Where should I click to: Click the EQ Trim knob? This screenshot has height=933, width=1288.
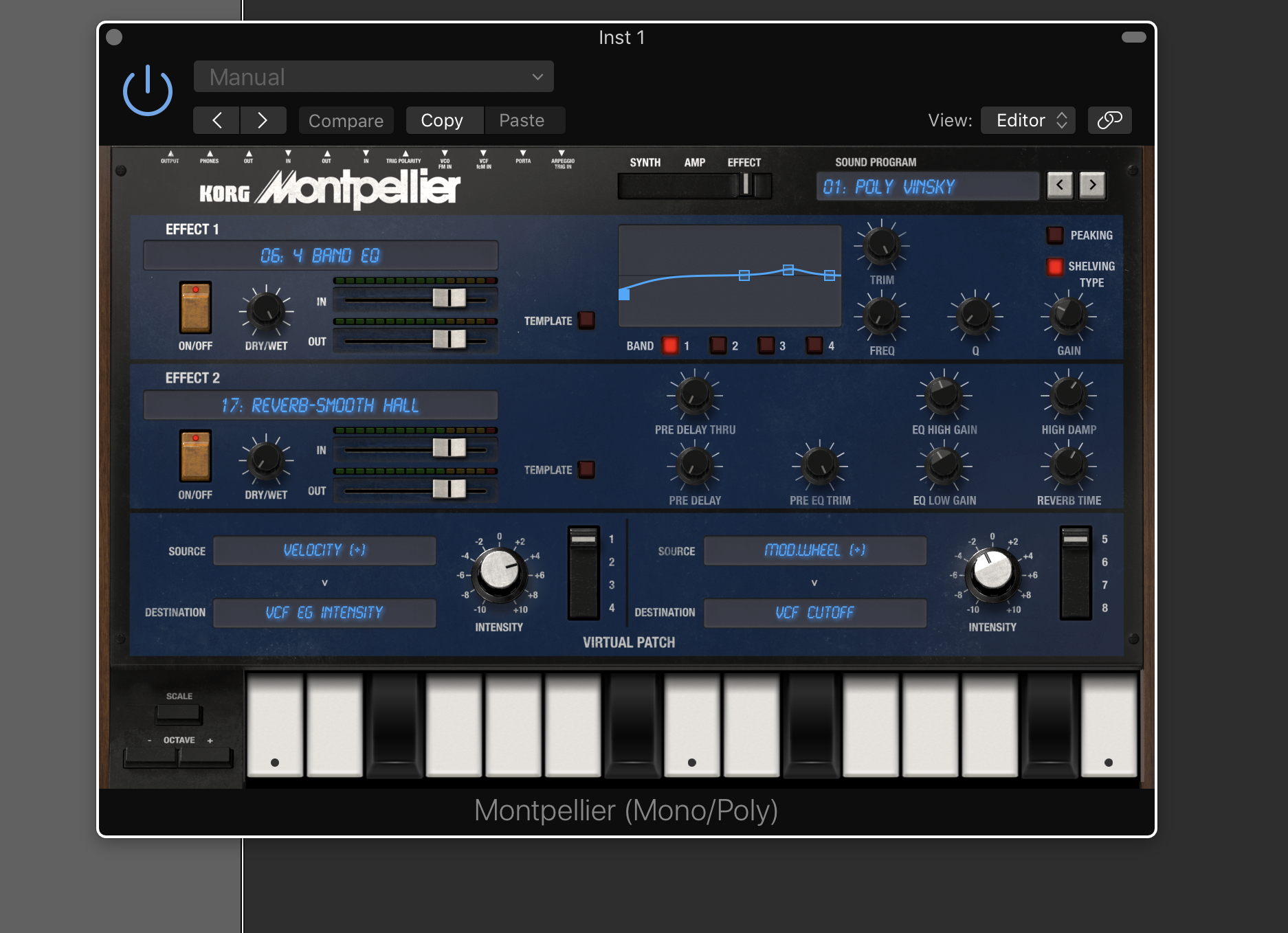pos(882,245)
